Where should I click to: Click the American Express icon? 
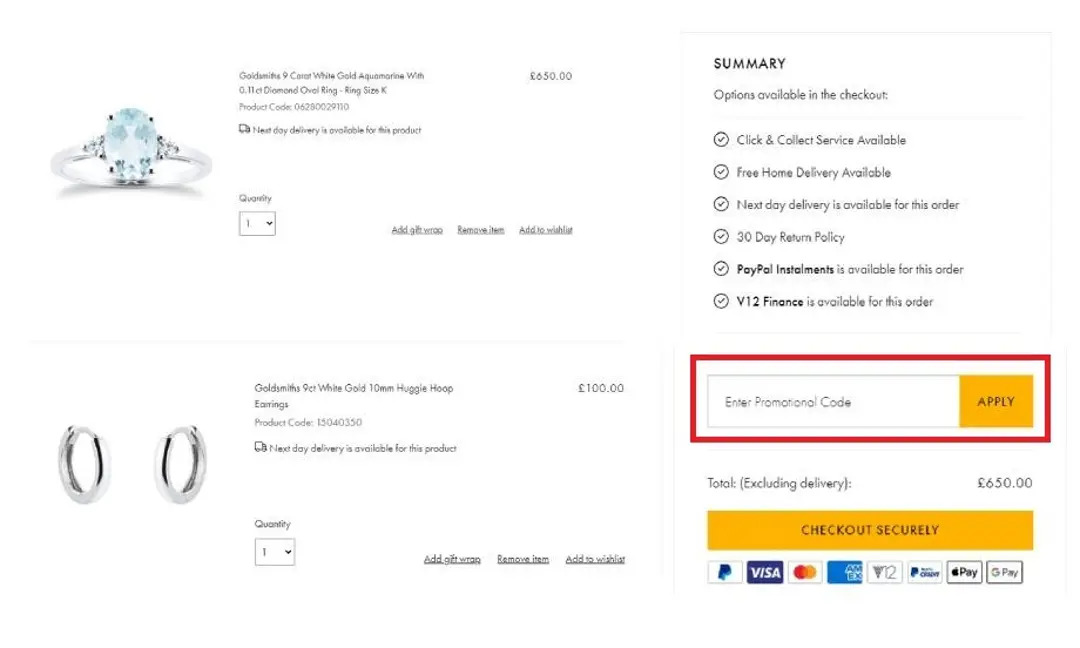click(845, 573)
